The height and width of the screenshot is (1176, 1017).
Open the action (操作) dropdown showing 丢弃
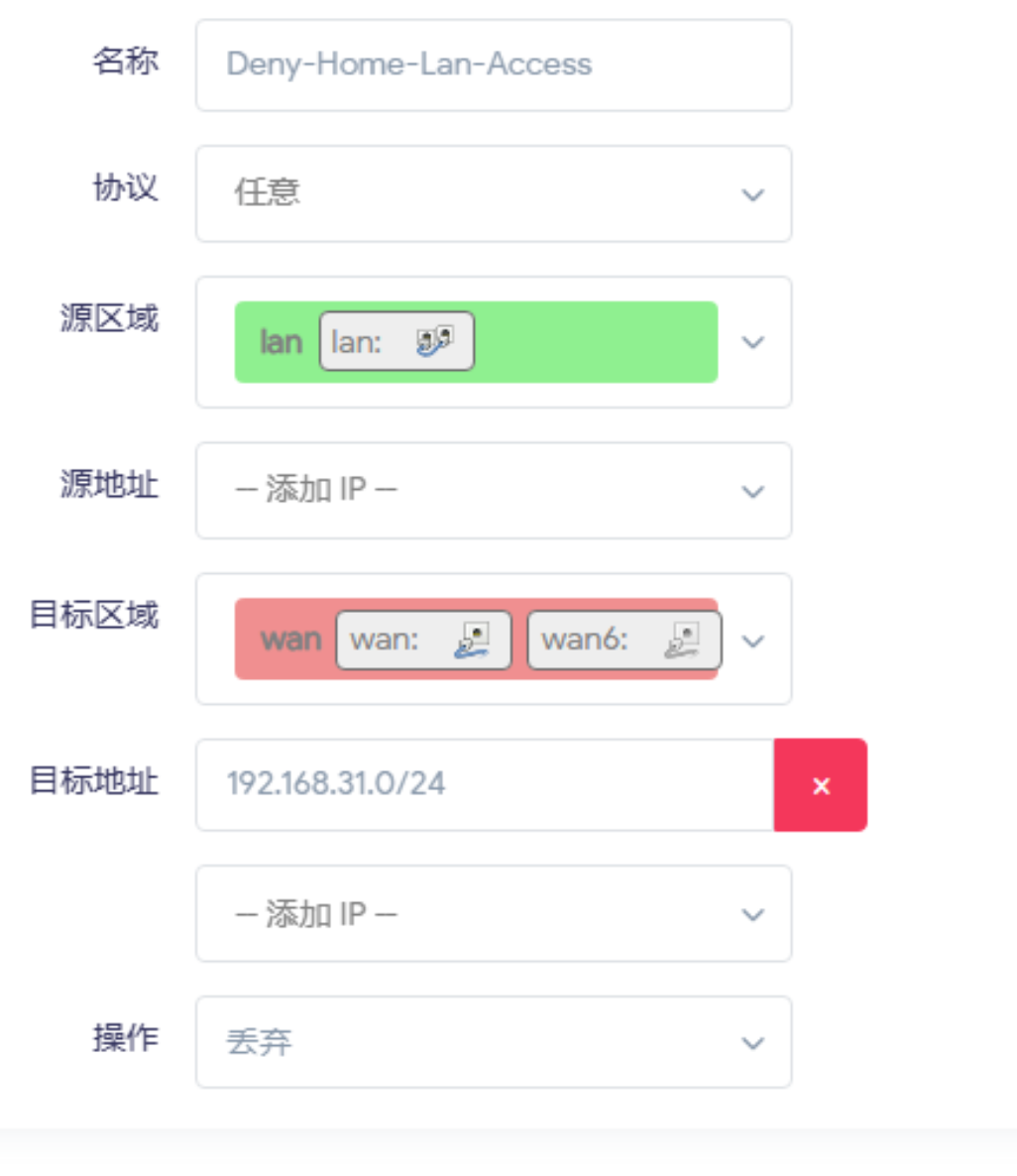click(x=494, y=1042)
